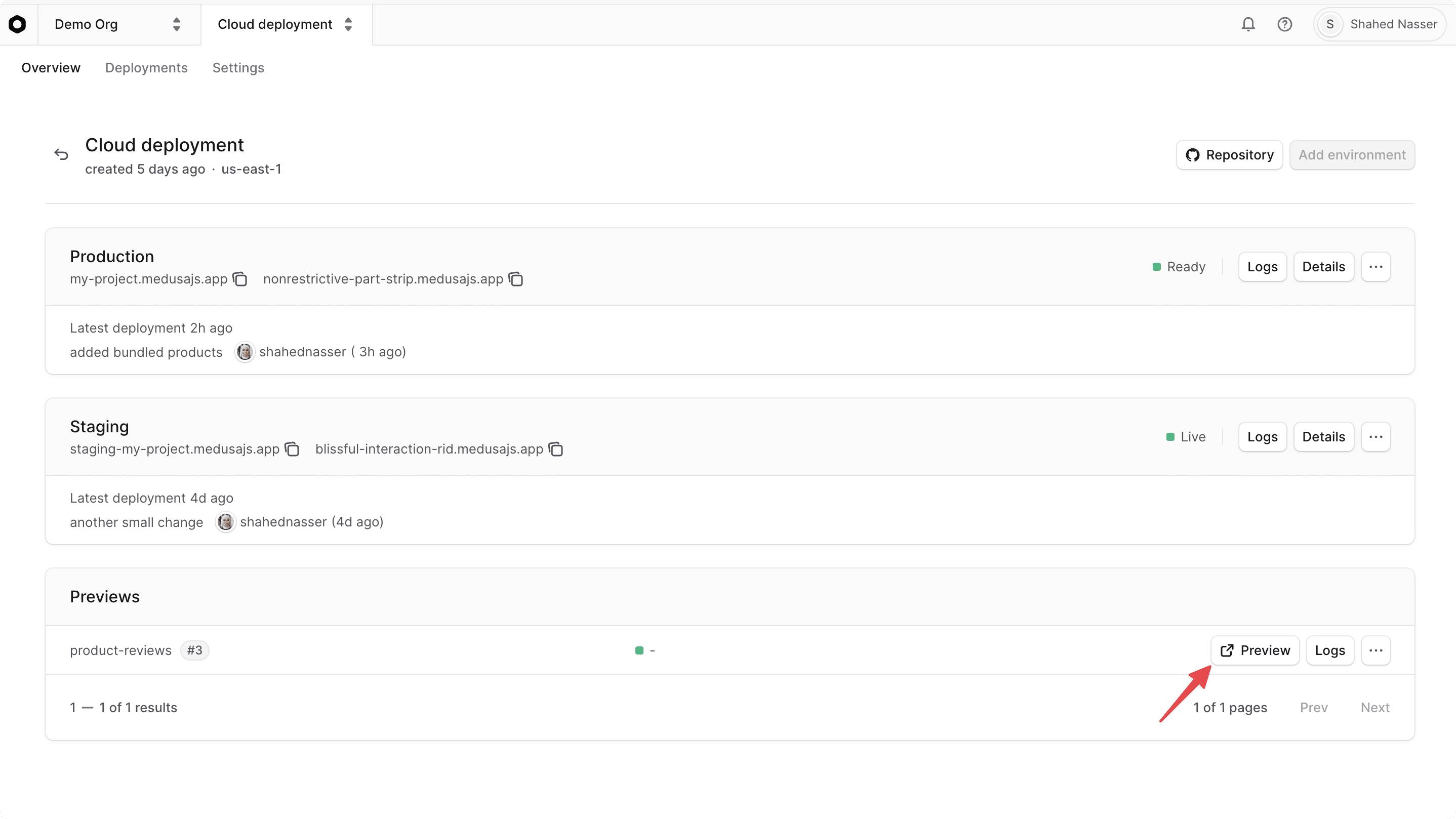Open more options for product-reviews preview
Screen dimensions: 1456x819
(x=1375, y=650)
